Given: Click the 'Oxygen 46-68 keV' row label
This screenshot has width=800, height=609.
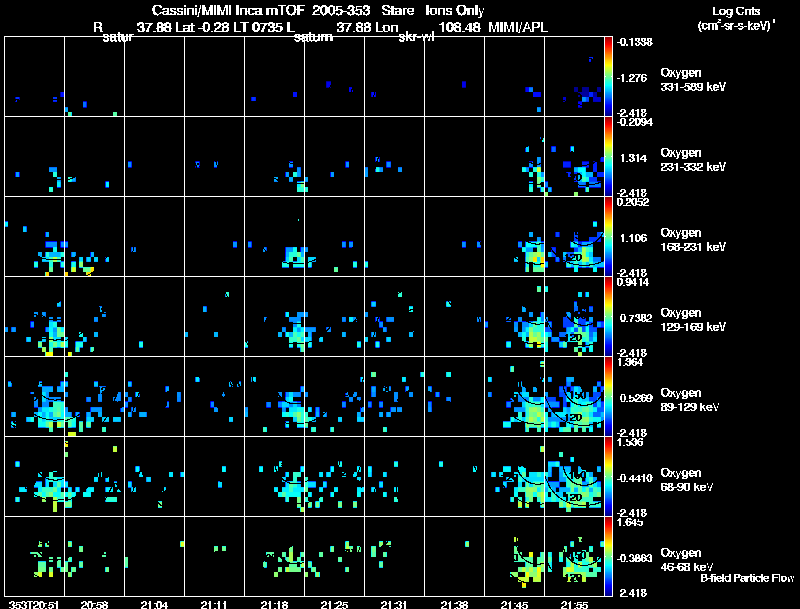Looking at the screenshot, I should tap(687, 560).
